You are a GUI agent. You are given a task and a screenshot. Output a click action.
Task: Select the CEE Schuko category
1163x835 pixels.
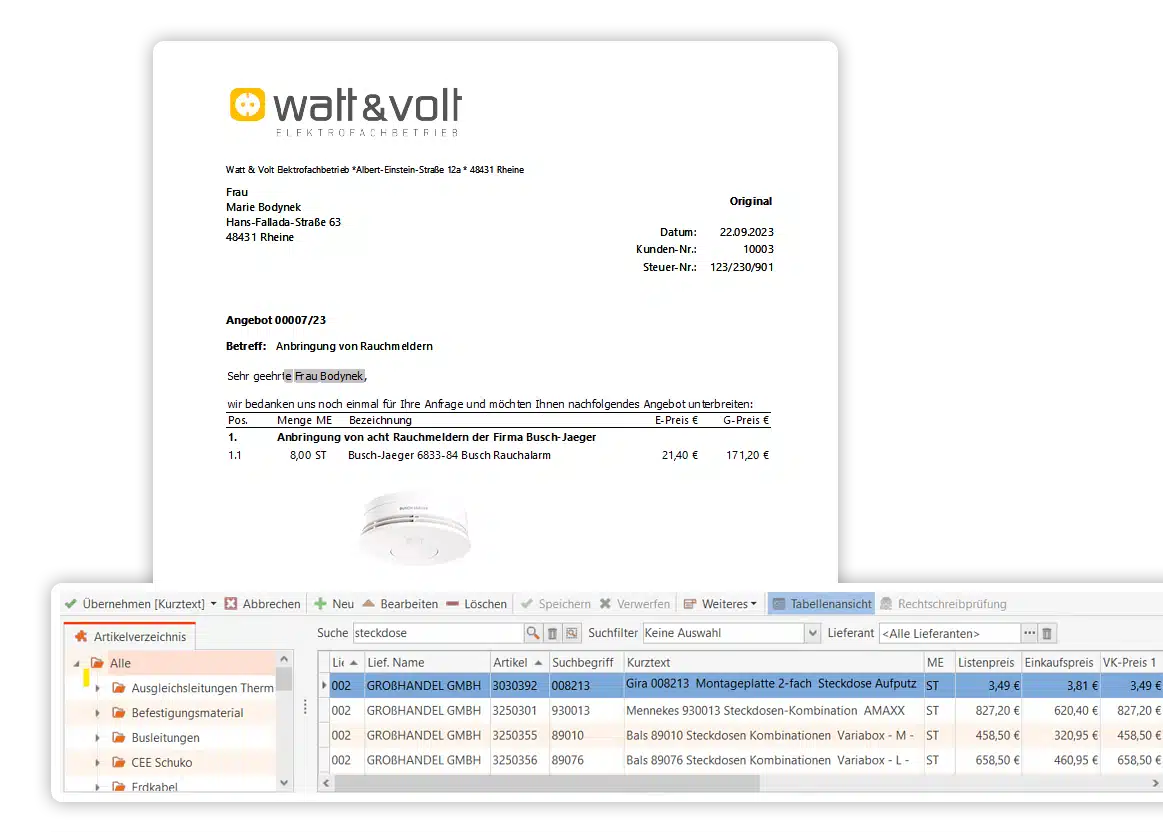tap(161, 762)
